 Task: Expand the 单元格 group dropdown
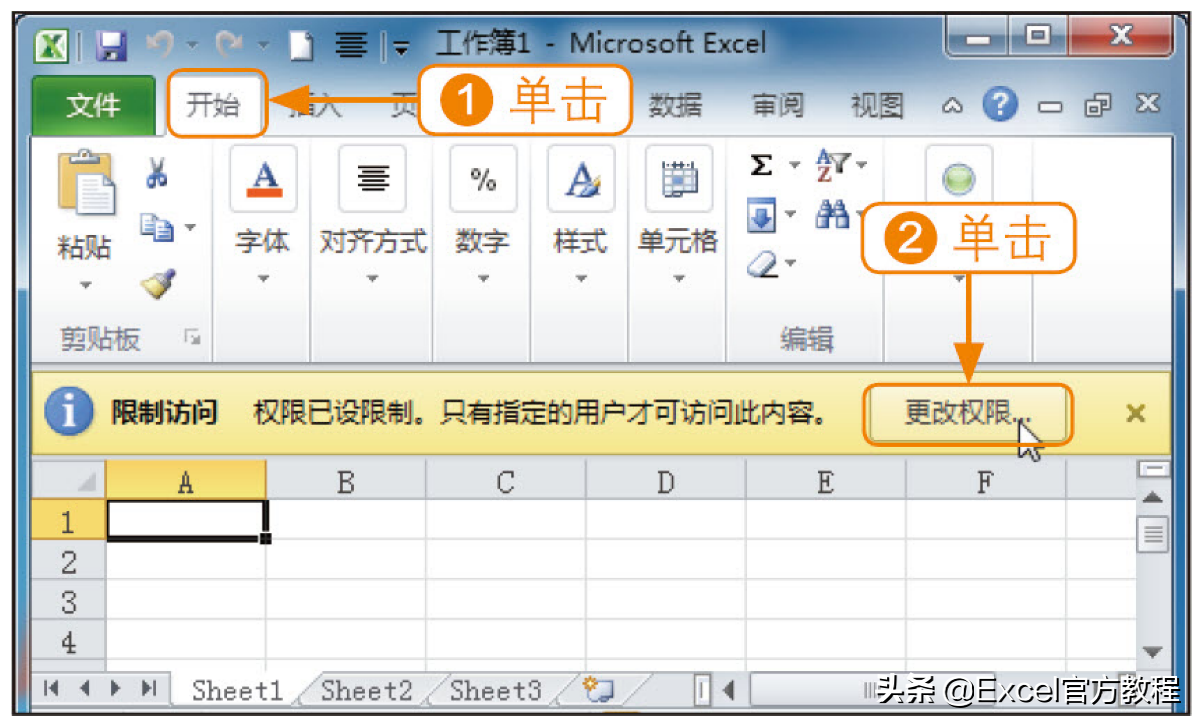678,279
